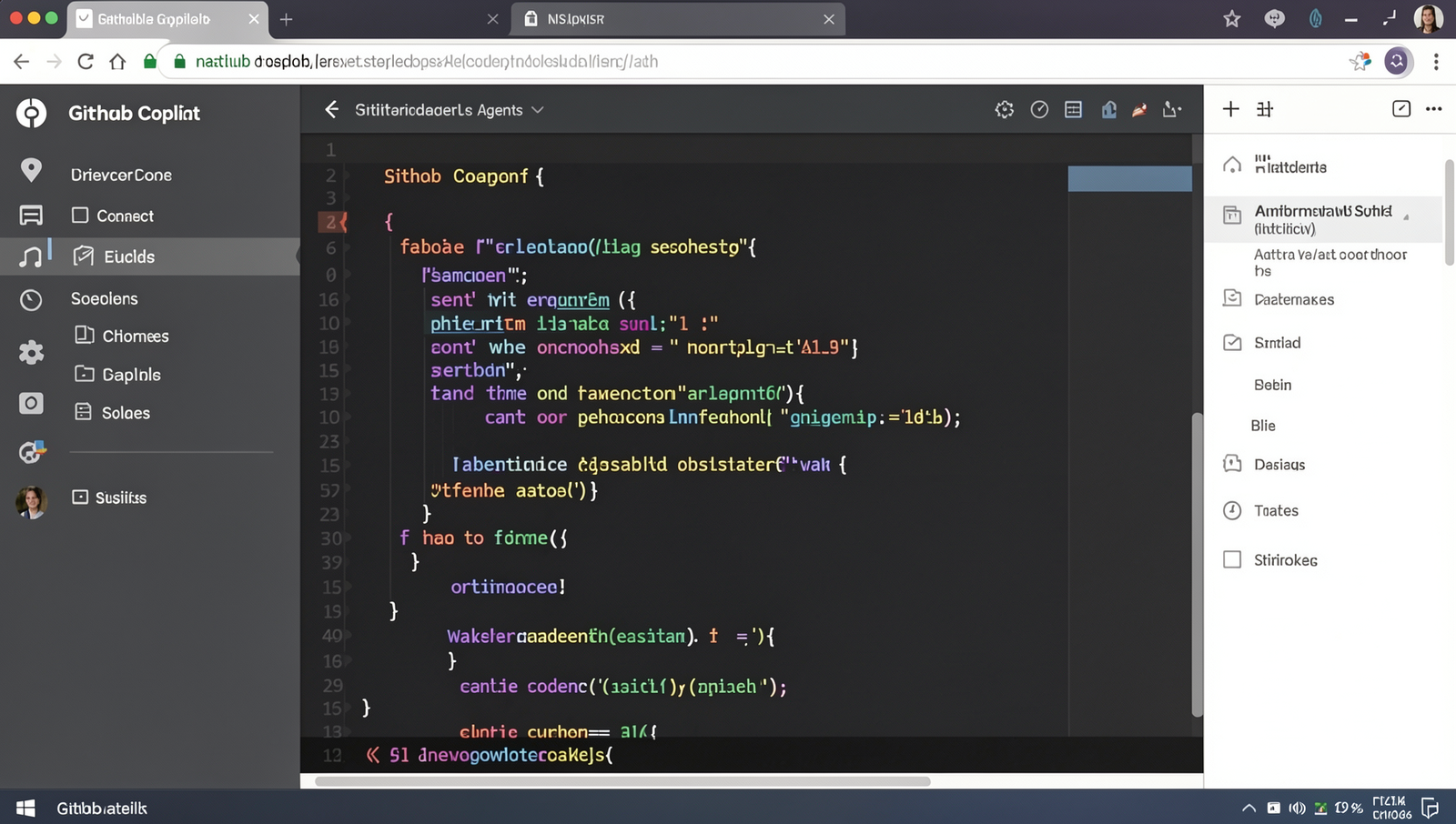The image size is (1456, 824).
Task: Click the minimap highlight in code editor
Action: tap(1129, 178)
